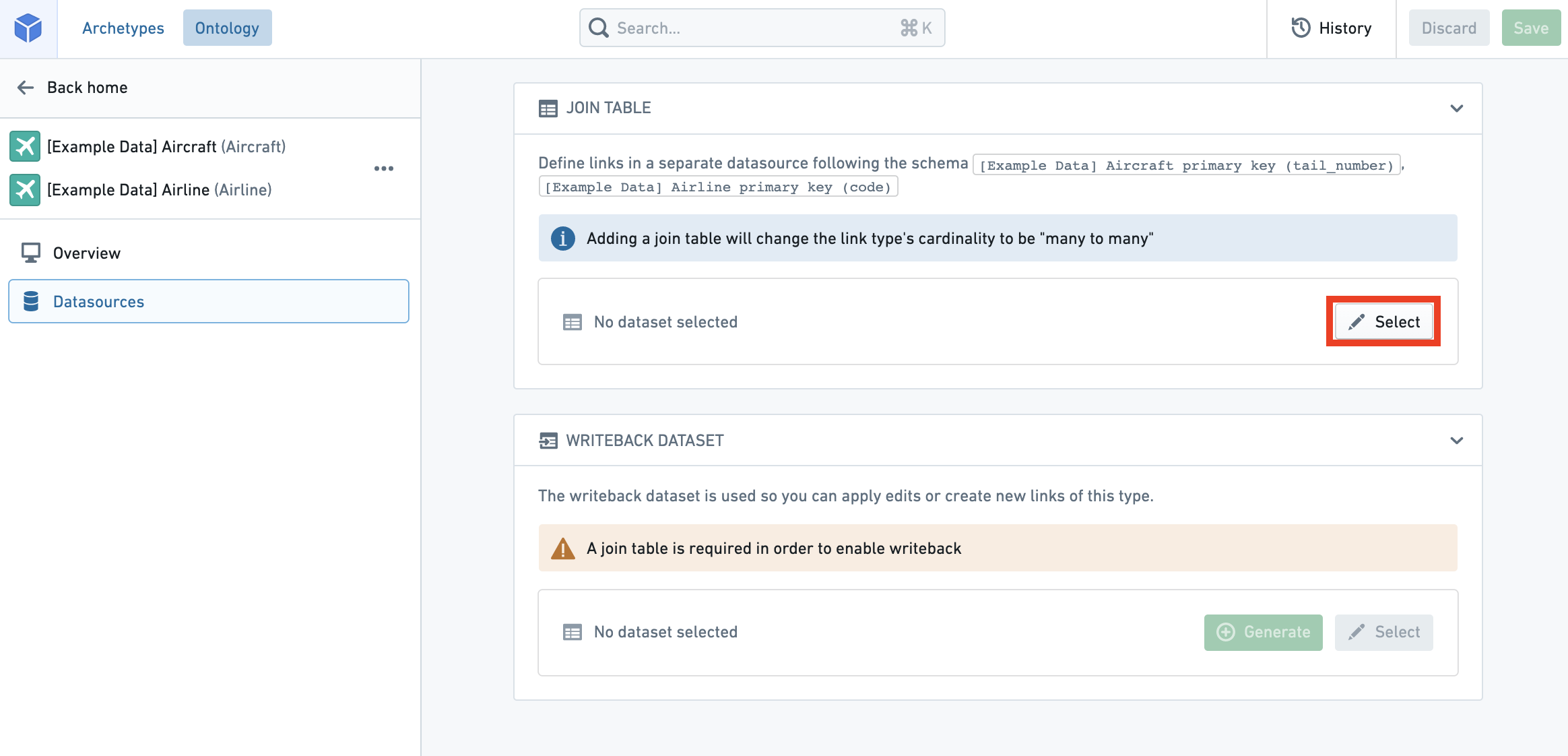Click the Back home link
Viewport: 1568px width, 756px height.
click(87, 88)
